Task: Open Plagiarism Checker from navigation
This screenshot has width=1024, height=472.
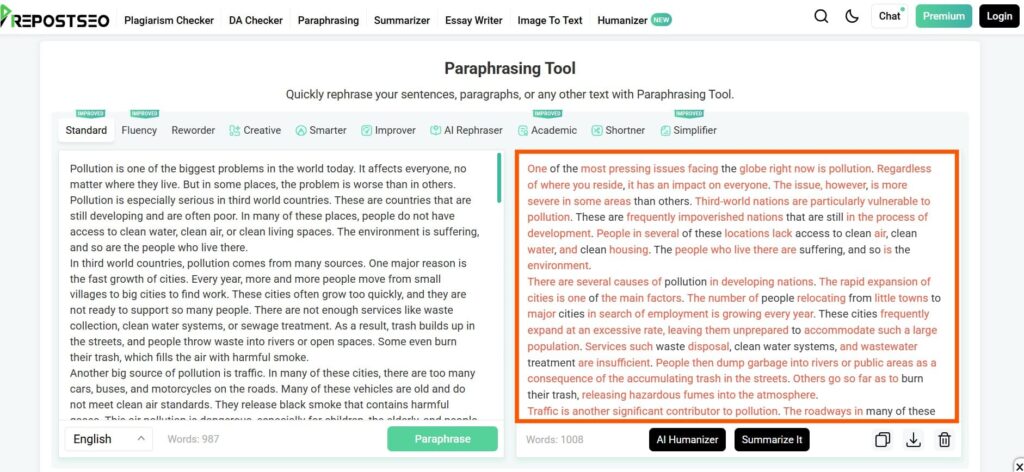Action: (167, 20)
